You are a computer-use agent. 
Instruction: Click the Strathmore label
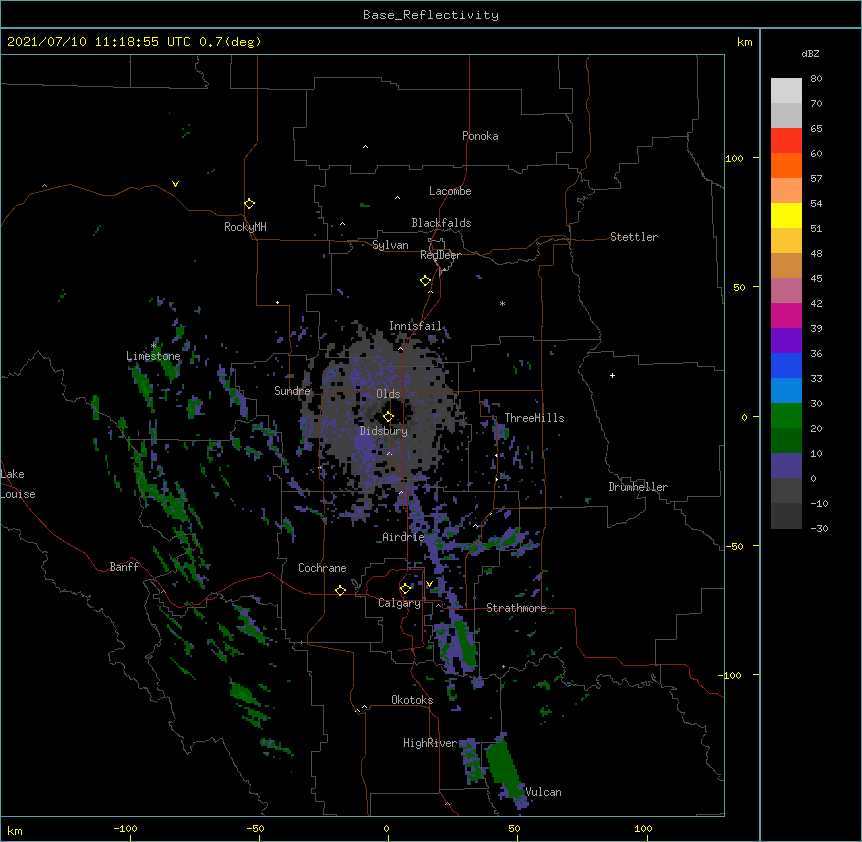[516, 608]
